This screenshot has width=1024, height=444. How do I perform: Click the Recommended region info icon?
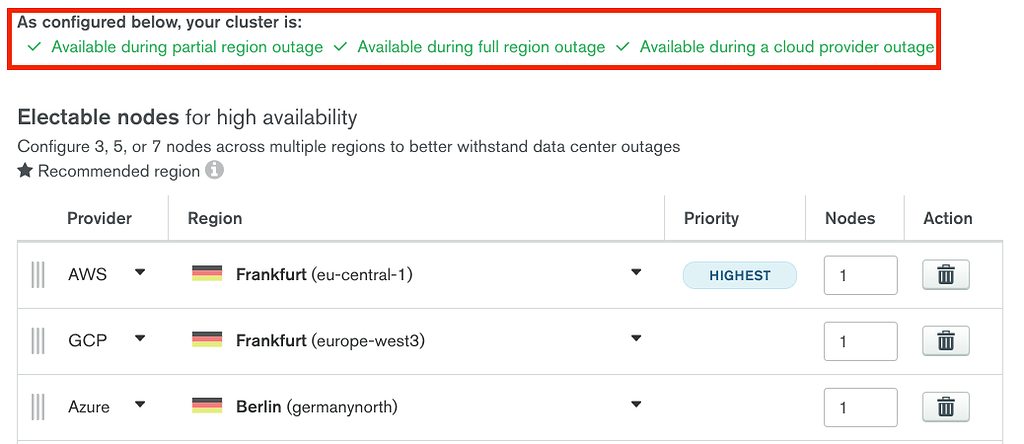(214, 171)
